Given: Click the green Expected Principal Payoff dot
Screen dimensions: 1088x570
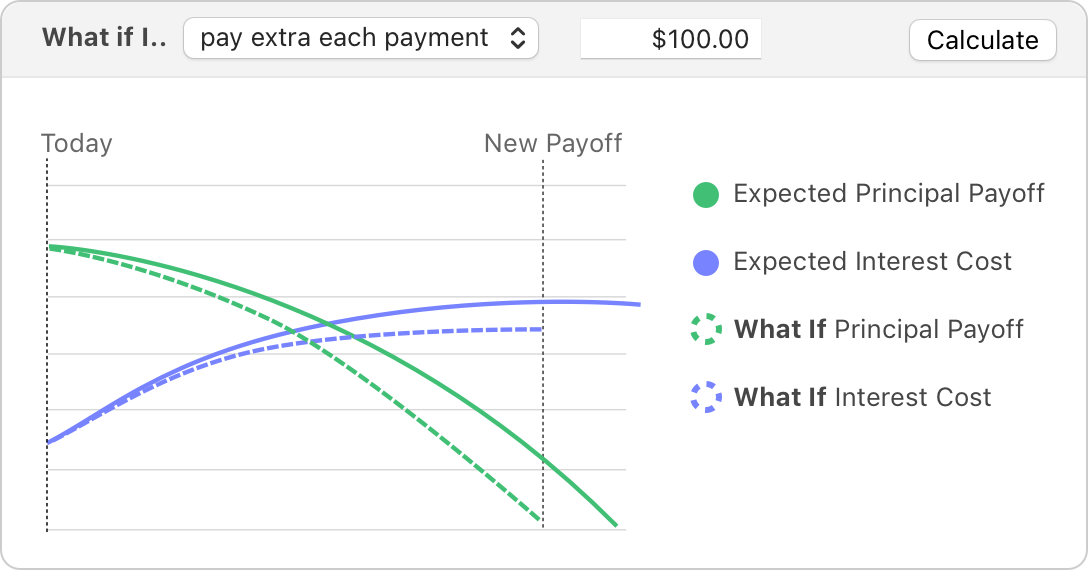Looking at the screenshot, I should [x=706, y=195].
